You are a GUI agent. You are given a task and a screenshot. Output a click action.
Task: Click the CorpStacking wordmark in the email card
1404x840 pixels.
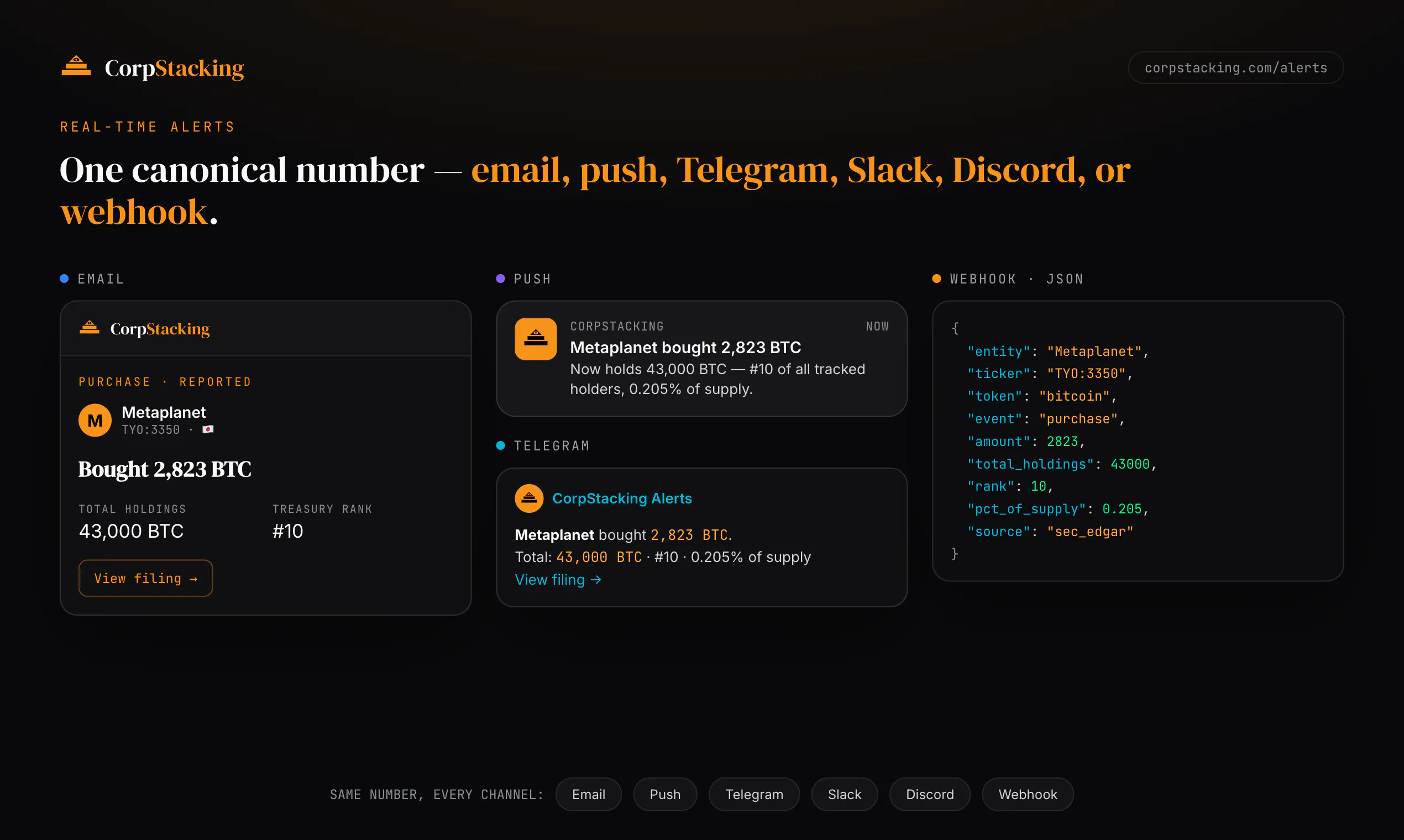(x=160, y=329)
